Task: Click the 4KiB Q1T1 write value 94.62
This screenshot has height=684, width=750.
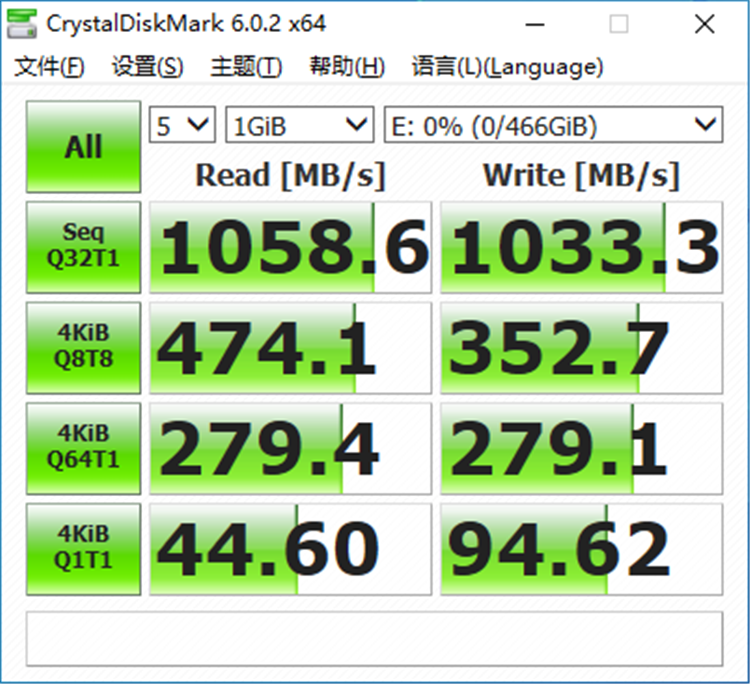Action: pos(581,548)
